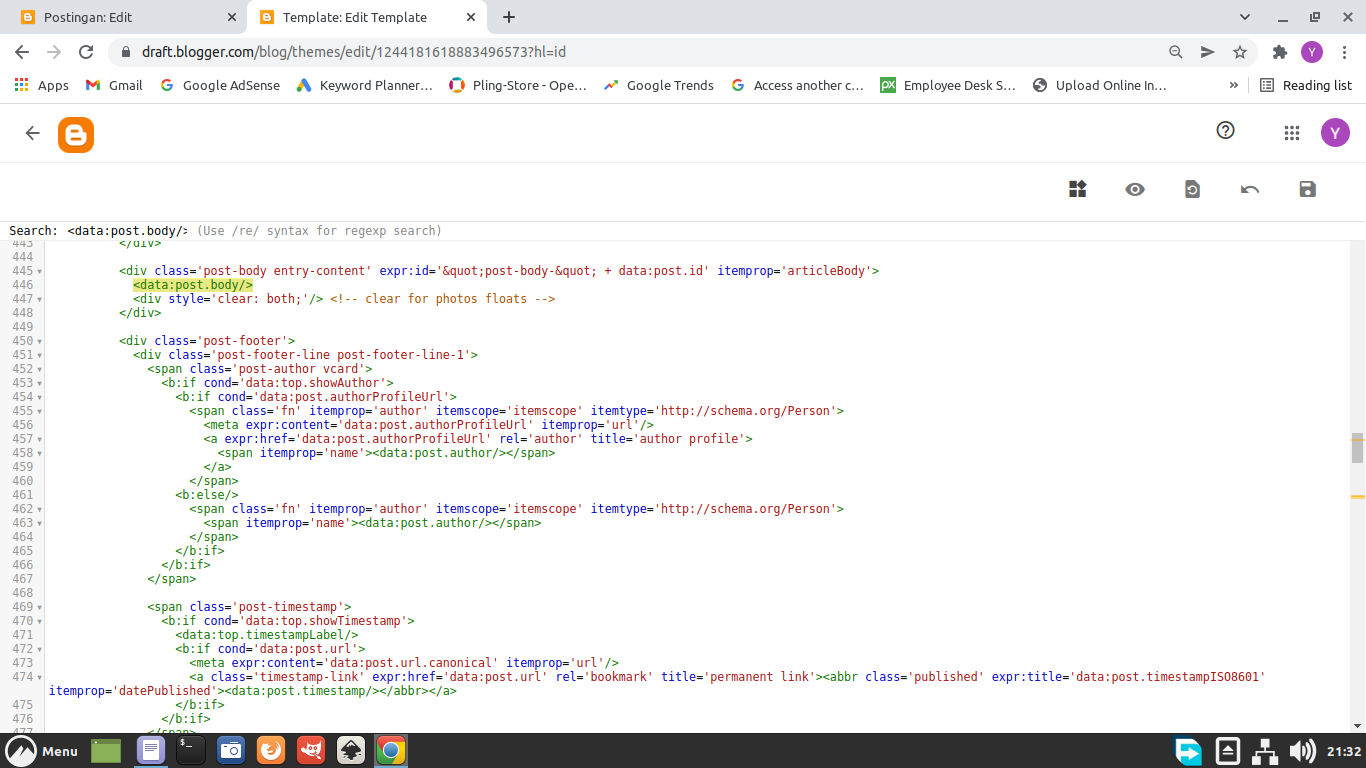Open Inkscape from the taskbar
The width and height of the screenshot is (1366, 768).
pos(351,751)
